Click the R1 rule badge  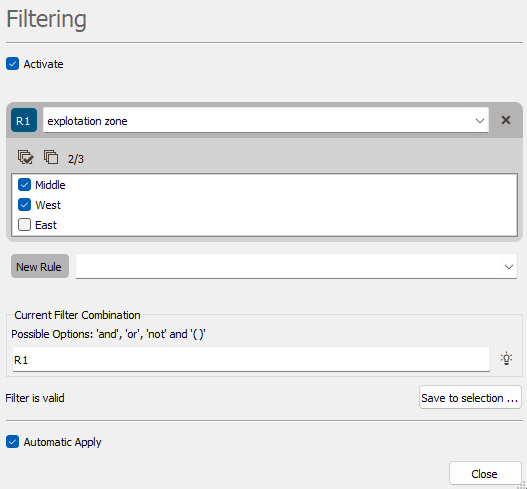pos(24,120)
